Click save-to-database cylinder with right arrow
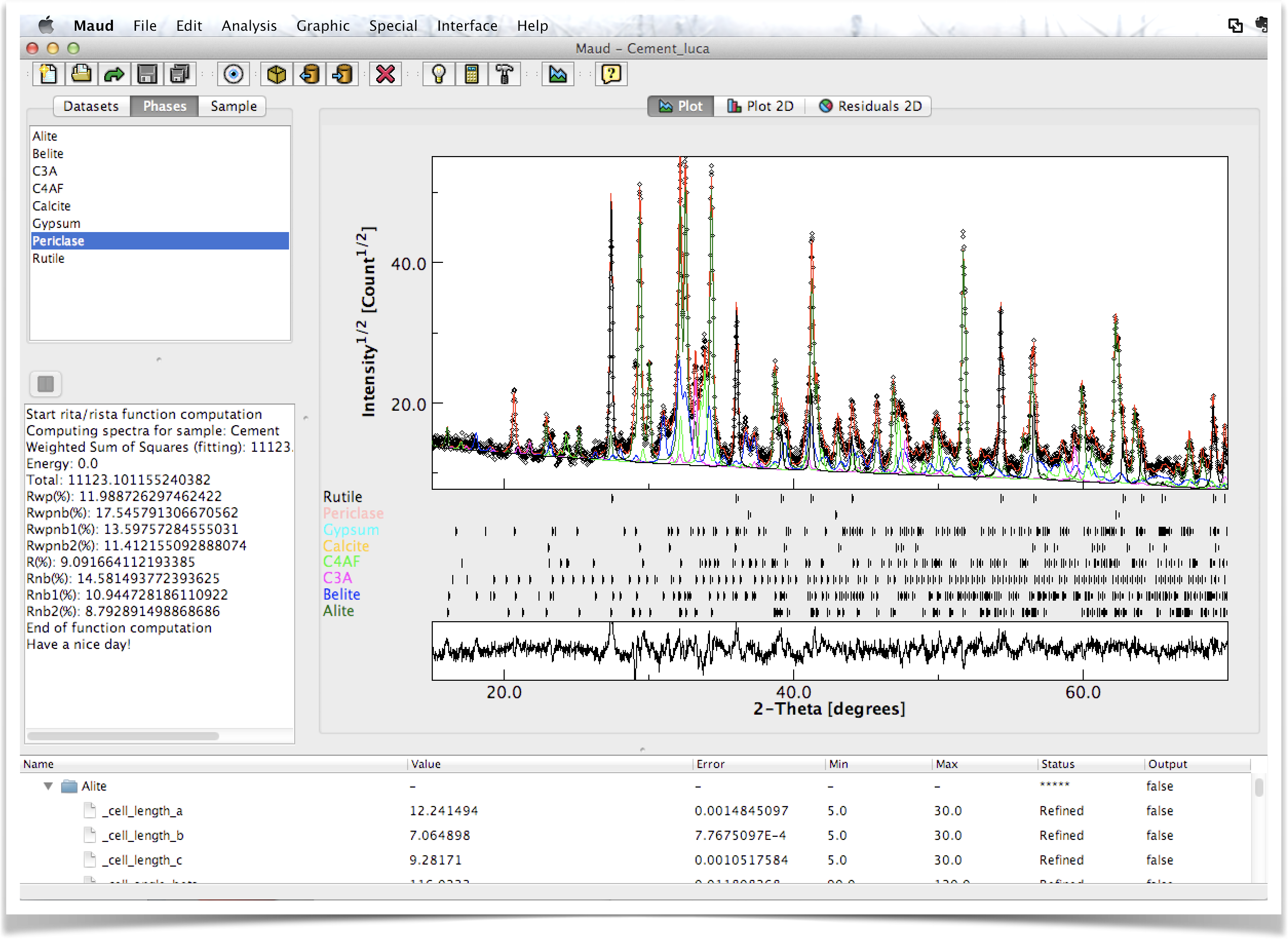1288x939 pixels. [342, 74]
